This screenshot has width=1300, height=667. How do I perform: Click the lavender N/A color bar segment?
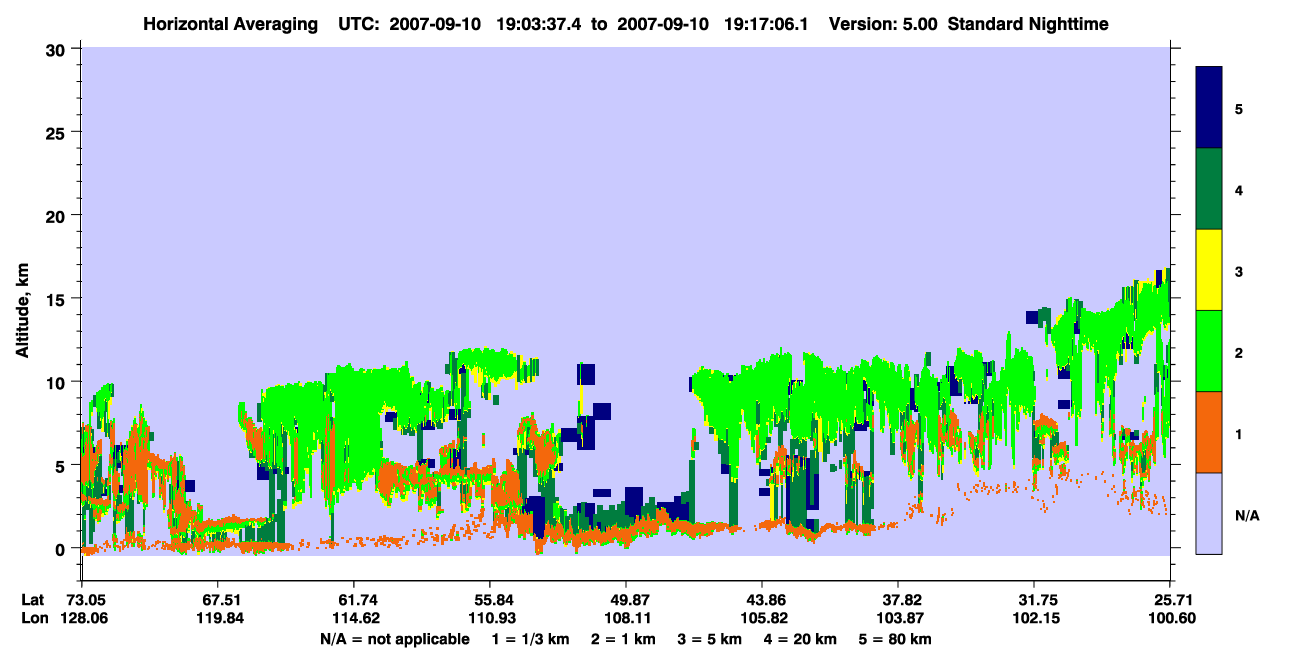1209,513
